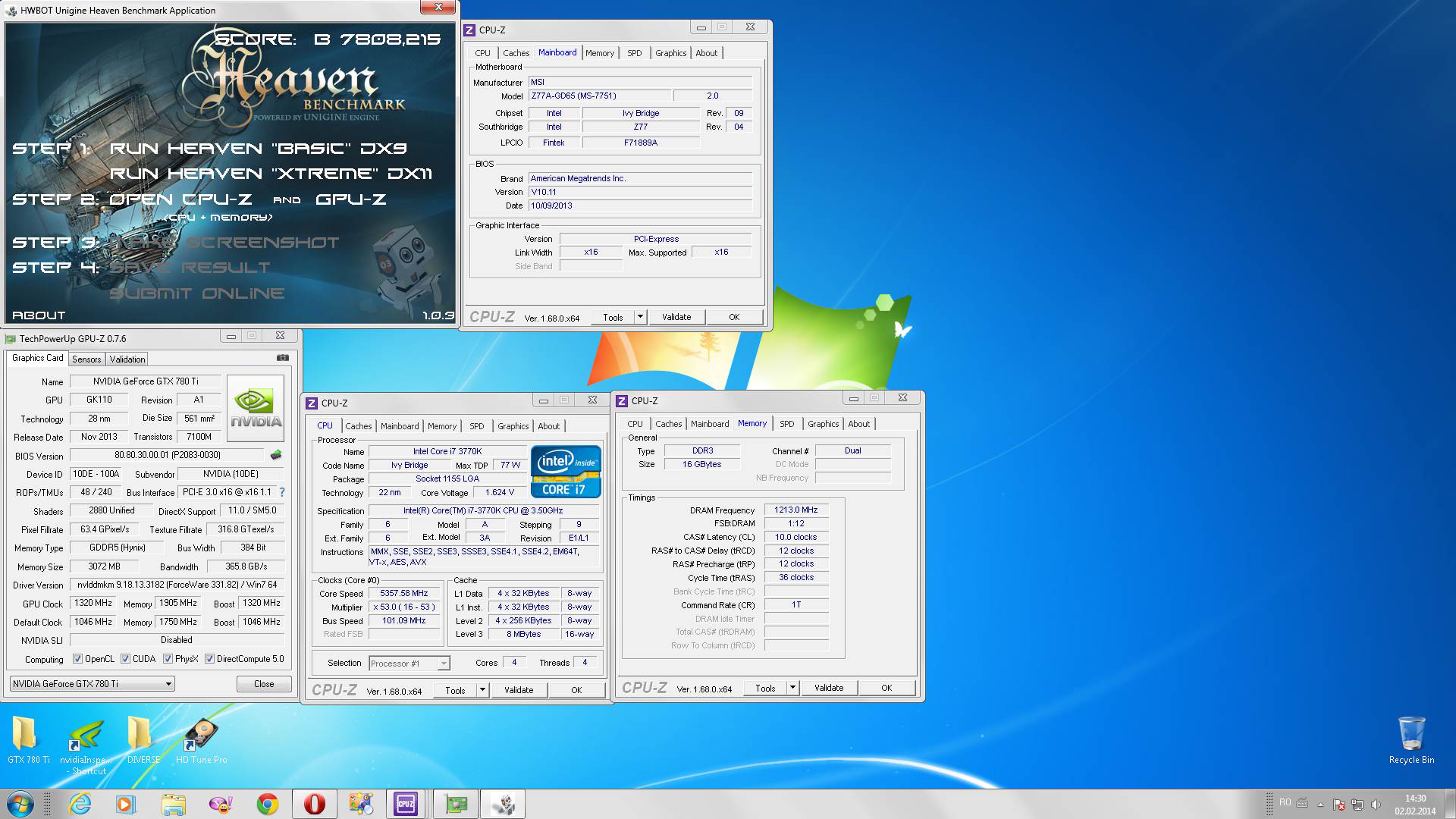Click the network tray icon
Image resolution: width=1456 pixels, height=819 pixels.
1357,804
